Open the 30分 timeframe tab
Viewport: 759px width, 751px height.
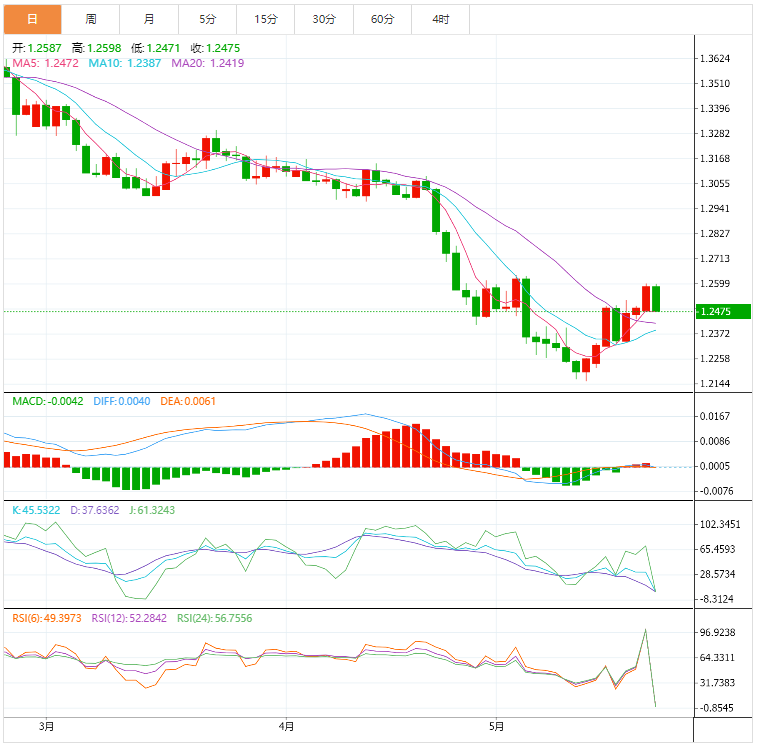(324, 19)
